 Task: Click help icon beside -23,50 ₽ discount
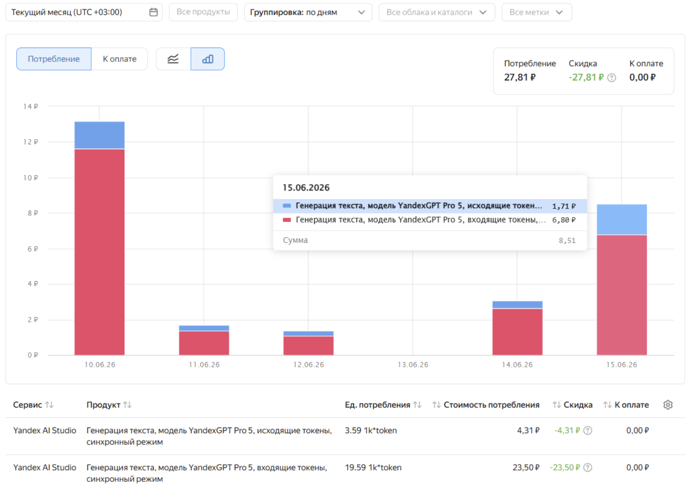pyautogui.click(x=588, y=468)
